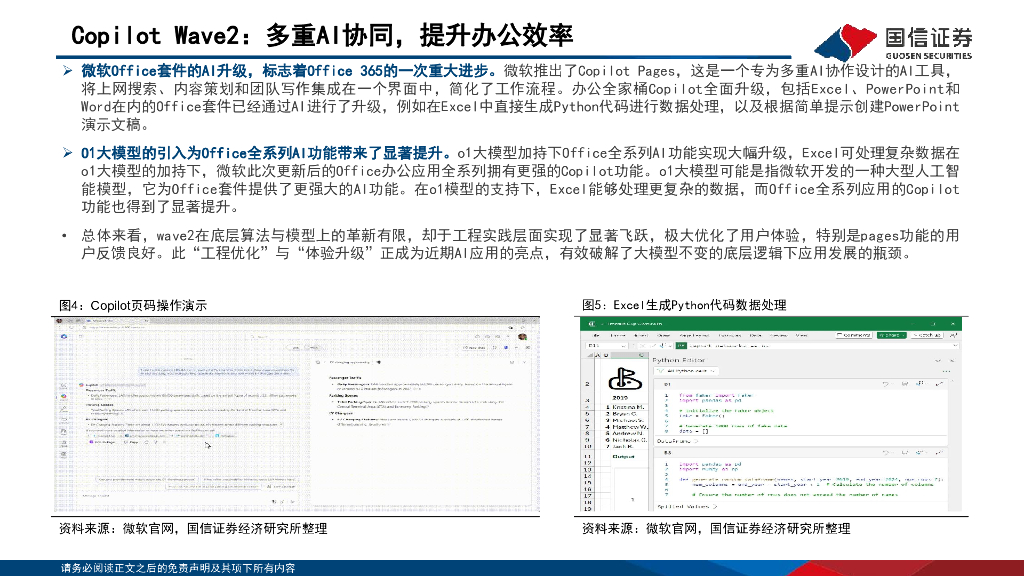Image resolution: width=1024 pixels, height=576 pixels.
Task: Click green Share button in Excel screenshot
Action: [891, 335]
